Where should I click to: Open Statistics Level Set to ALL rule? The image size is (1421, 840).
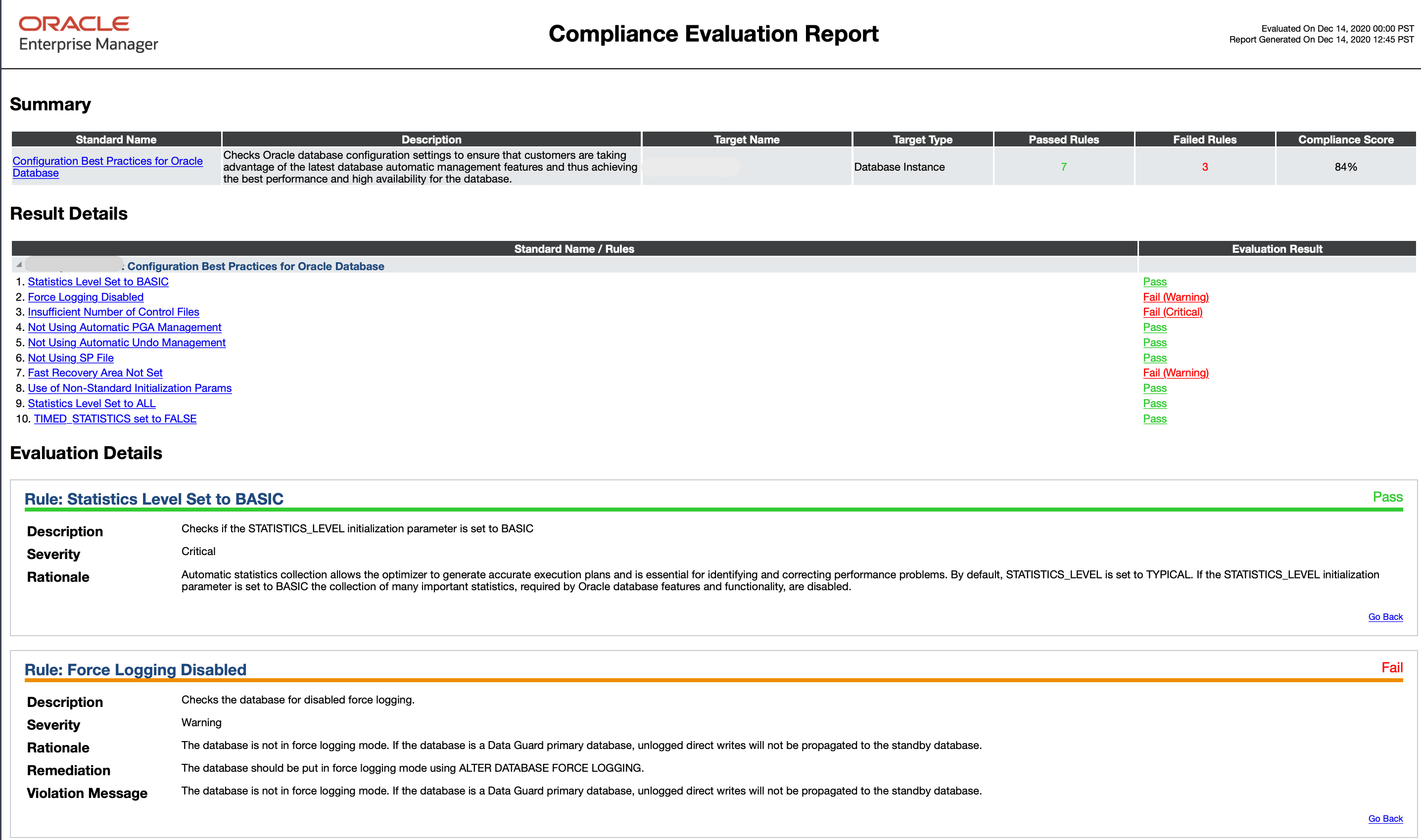pos(92,404)
